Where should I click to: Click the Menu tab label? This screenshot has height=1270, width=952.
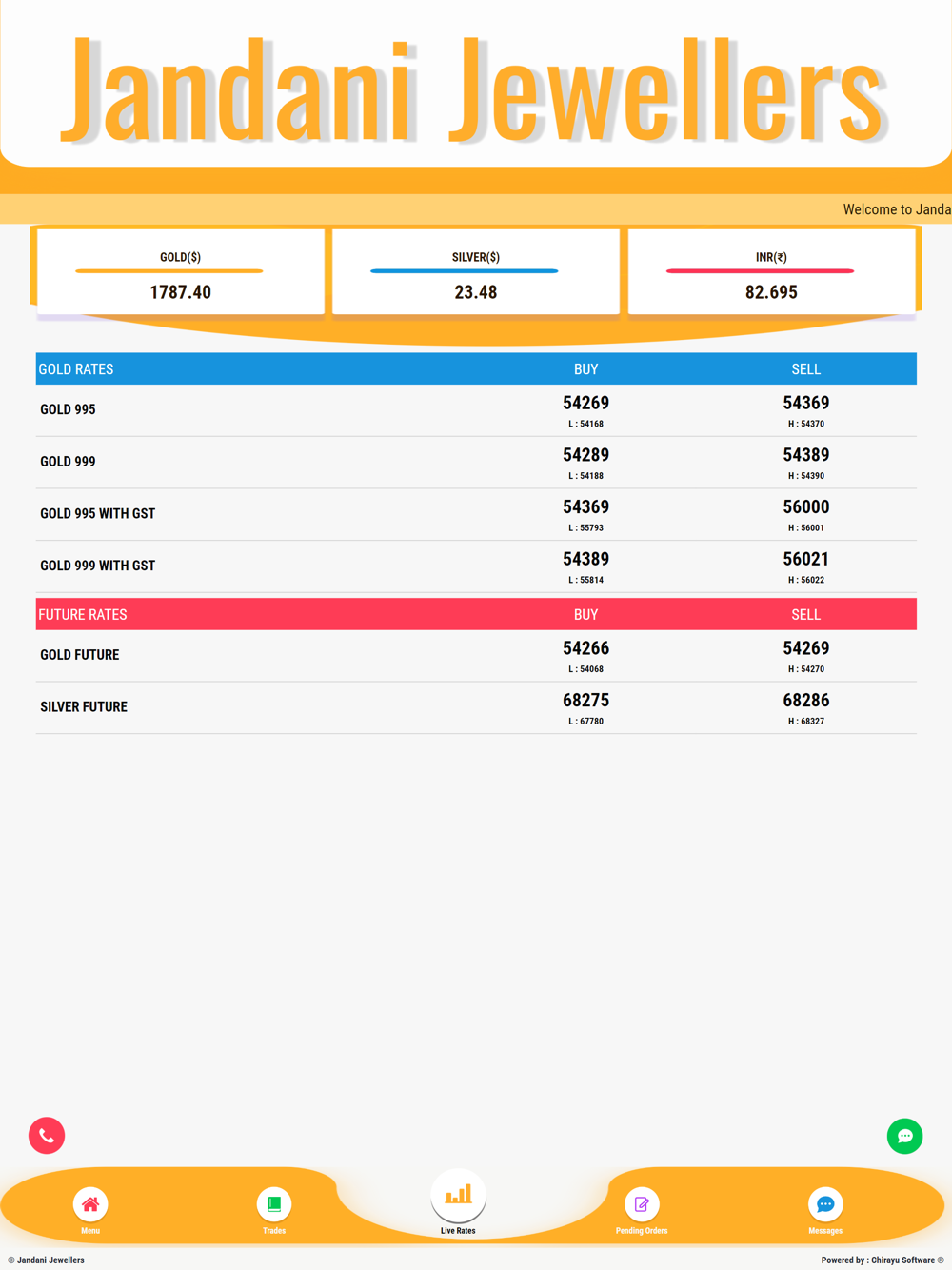coord(90,1231)
